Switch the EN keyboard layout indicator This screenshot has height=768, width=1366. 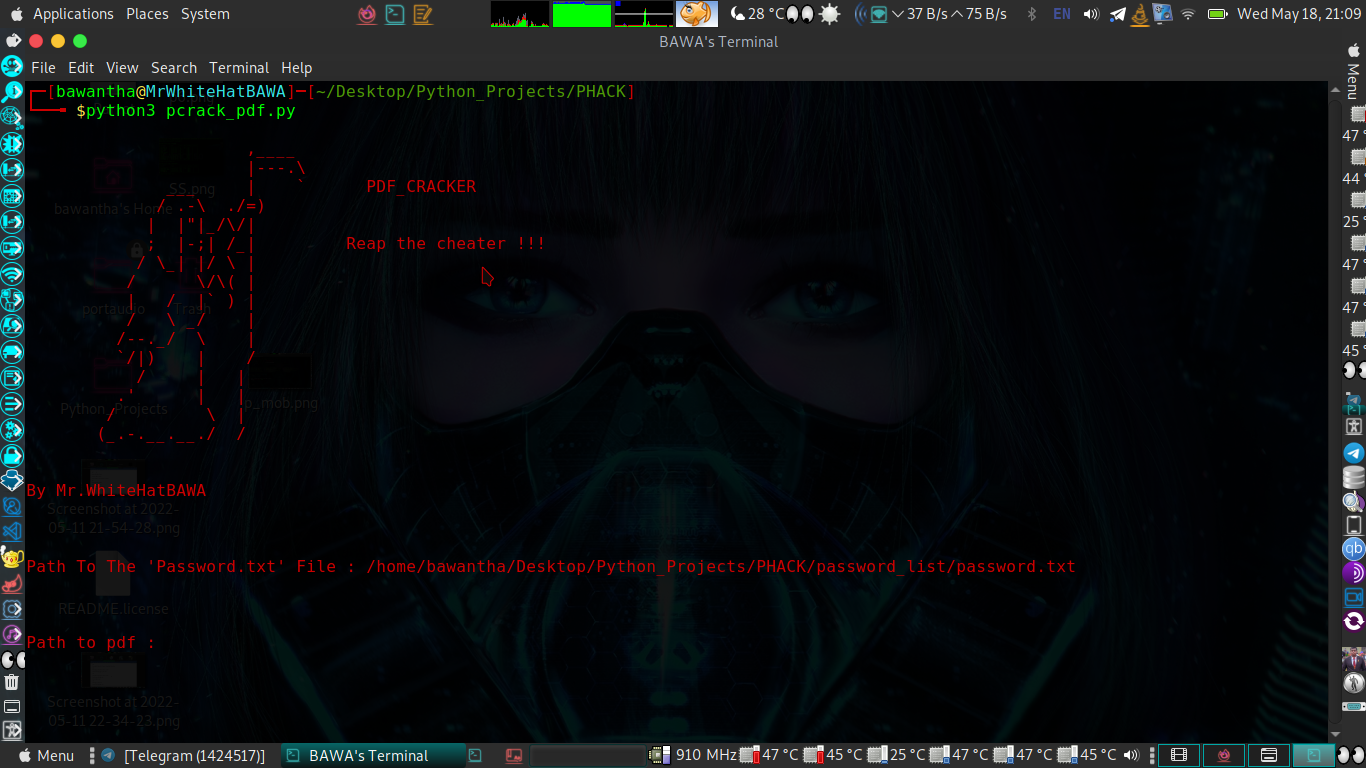click(x=1061, y=14)
